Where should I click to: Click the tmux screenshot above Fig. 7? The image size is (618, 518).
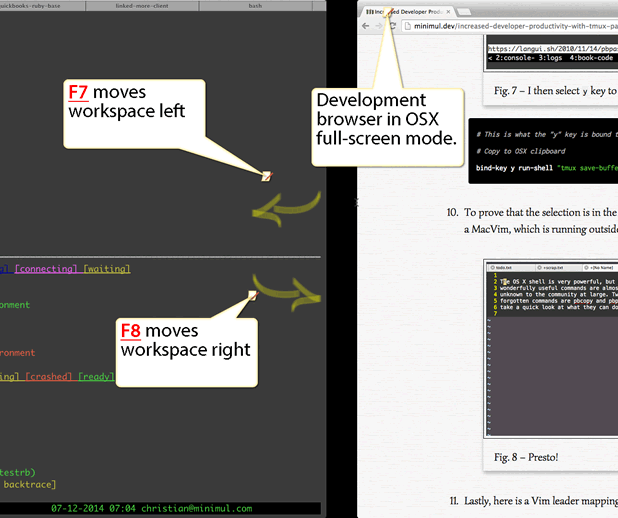click(552, 53)
